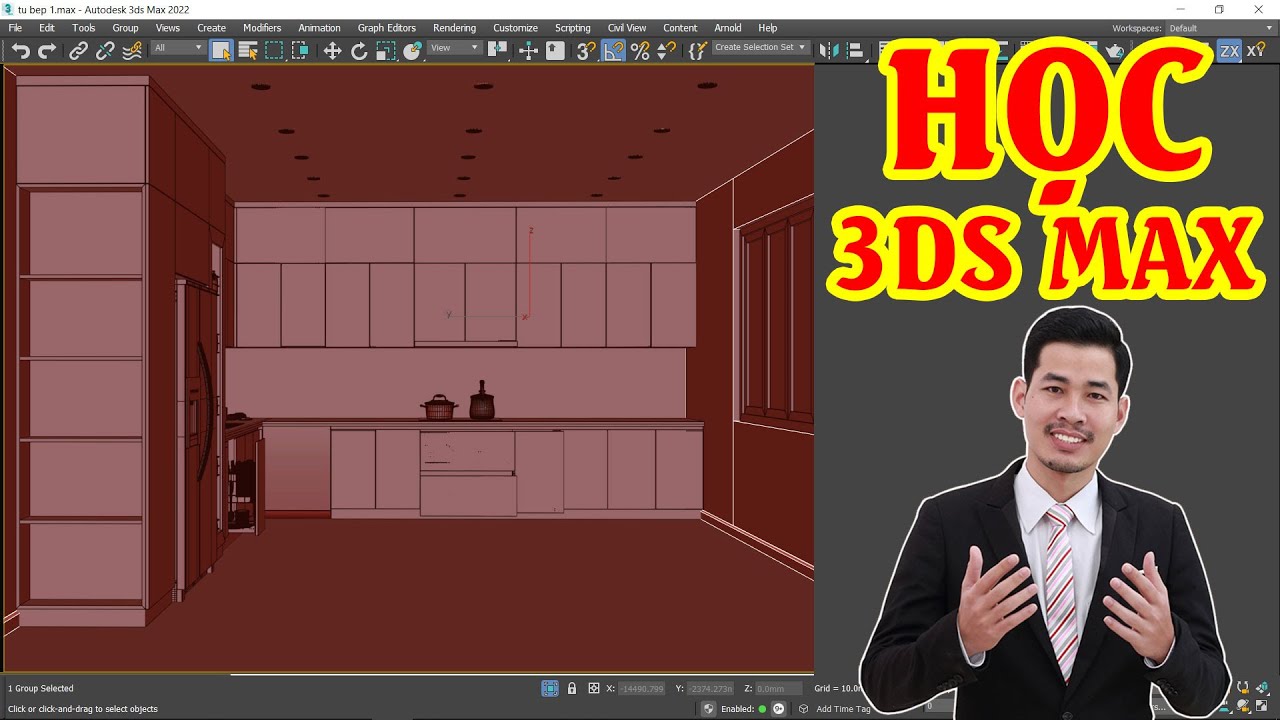Click the Add Time Tag label
1280x720 pixels.
click(x=843, y=709)
